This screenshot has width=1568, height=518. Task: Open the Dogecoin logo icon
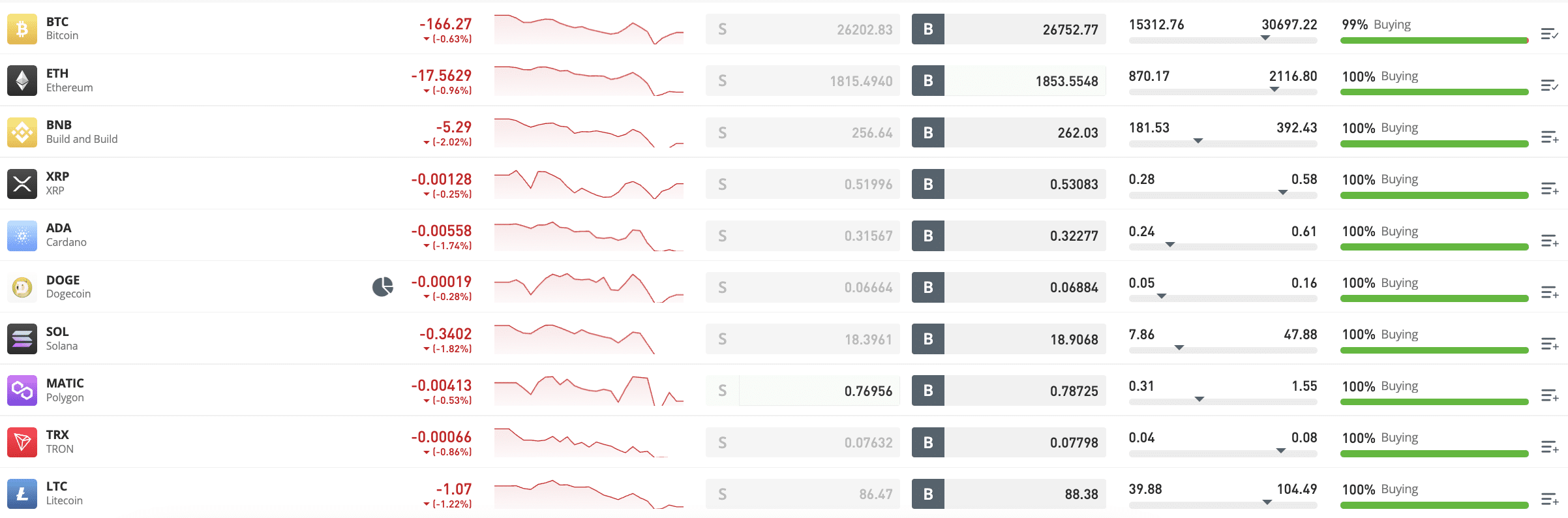click(22, 287)
